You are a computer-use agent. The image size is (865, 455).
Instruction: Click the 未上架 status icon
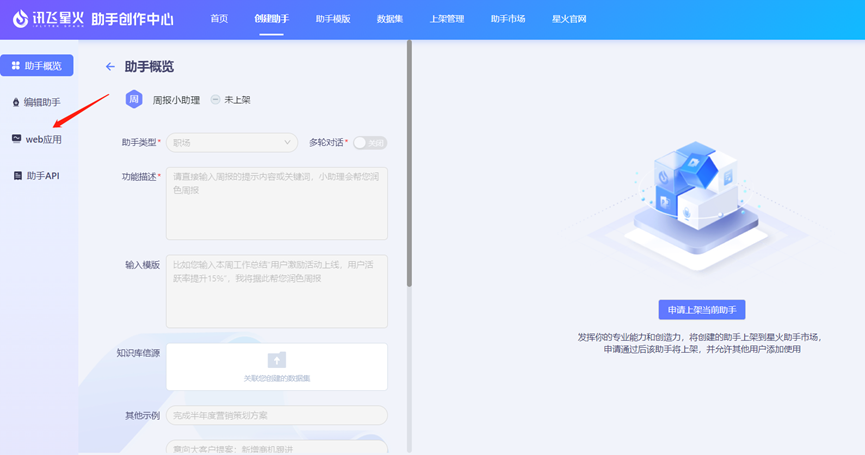point(215,100)
